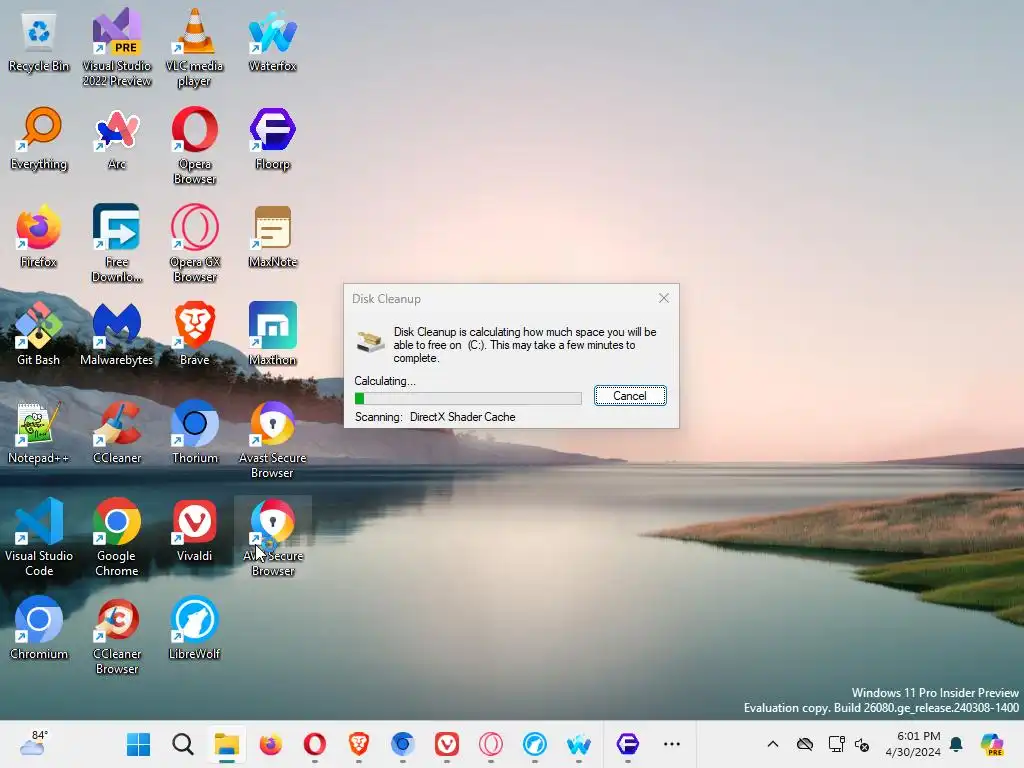Switch to Waterfox in the taskbar
This screenshot has height=768, width=1024.
[x=579, y=744]
